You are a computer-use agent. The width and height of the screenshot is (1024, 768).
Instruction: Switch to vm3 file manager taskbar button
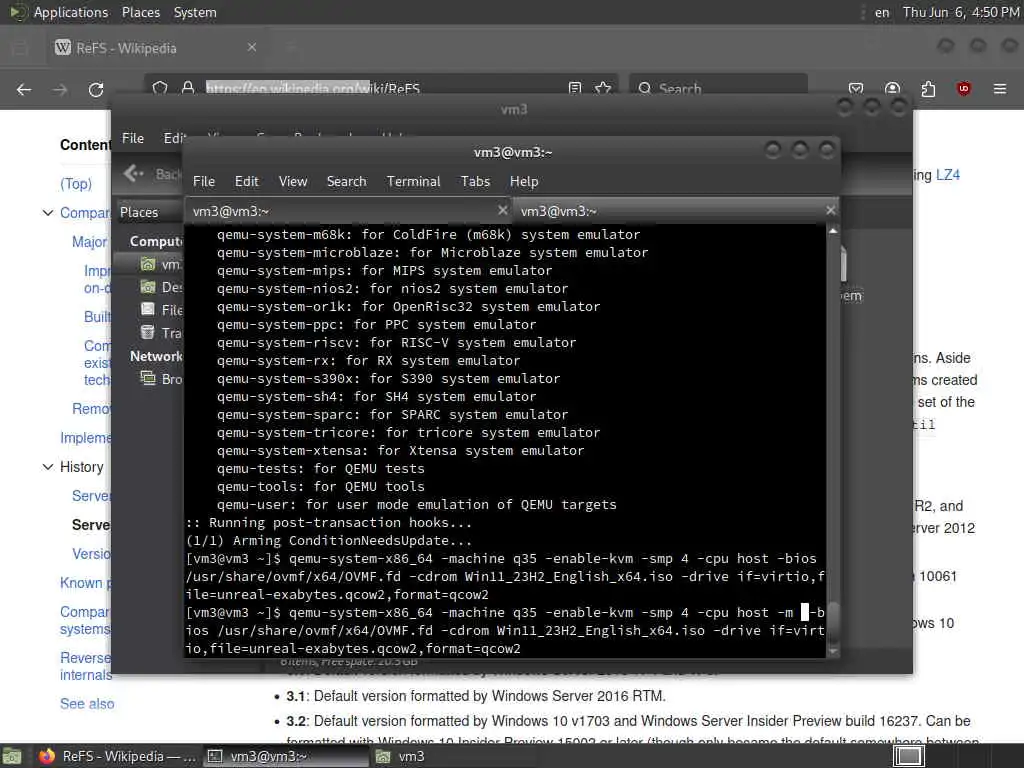coord(454,756)
